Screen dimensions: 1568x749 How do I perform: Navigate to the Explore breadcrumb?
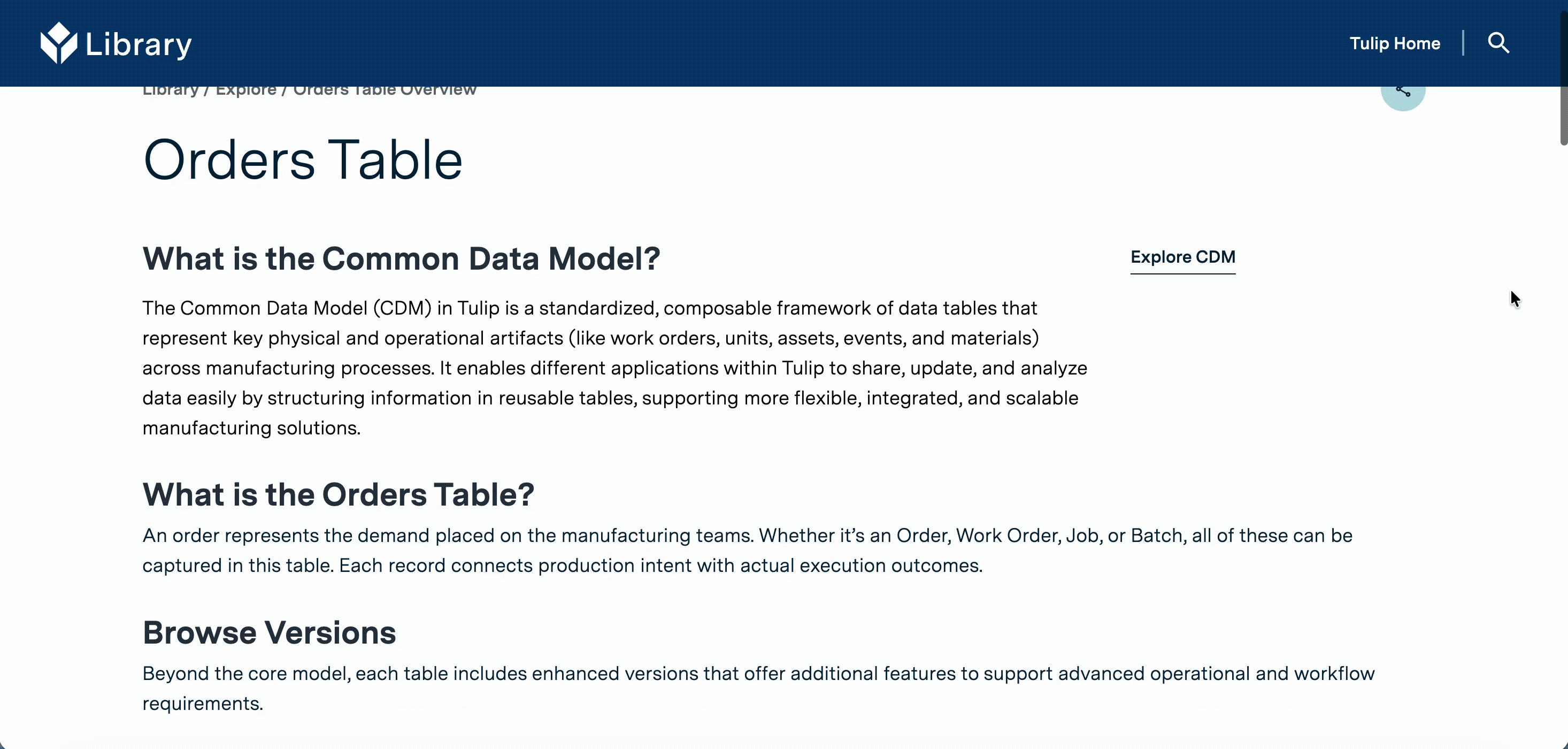point(246,91)
